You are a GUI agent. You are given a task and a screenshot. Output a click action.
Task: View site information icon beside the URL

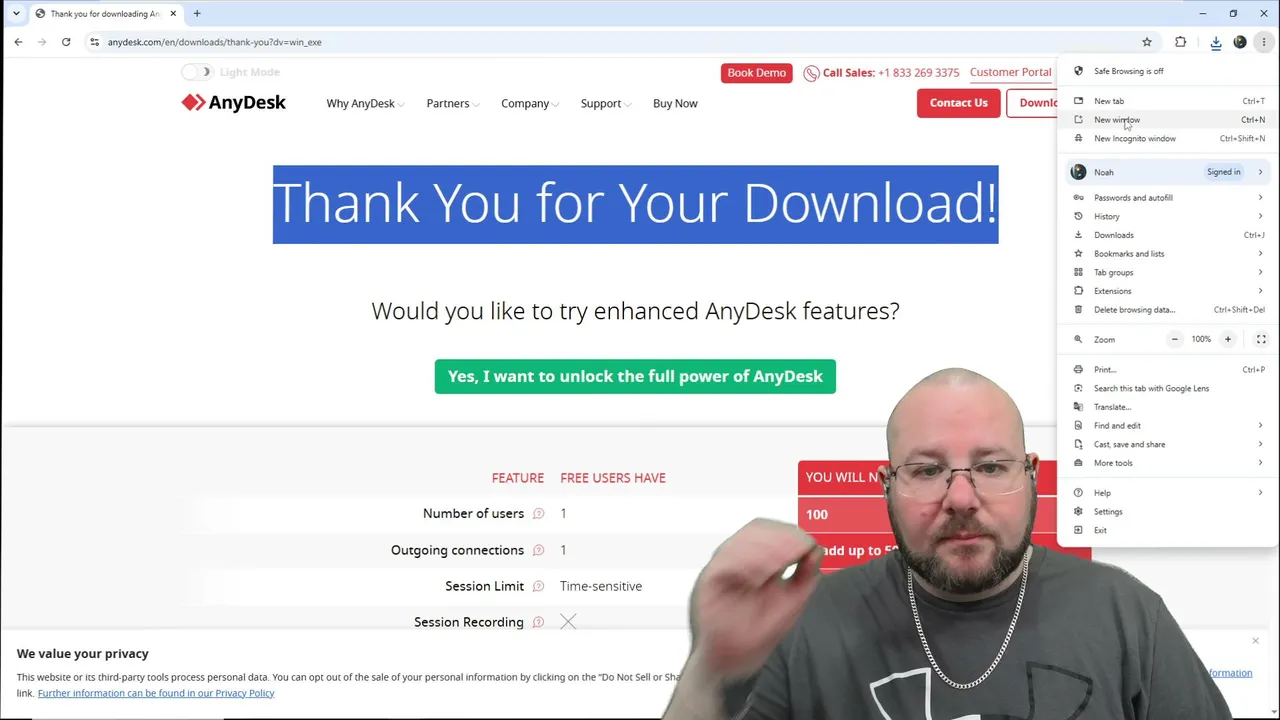tap(94, 42)
